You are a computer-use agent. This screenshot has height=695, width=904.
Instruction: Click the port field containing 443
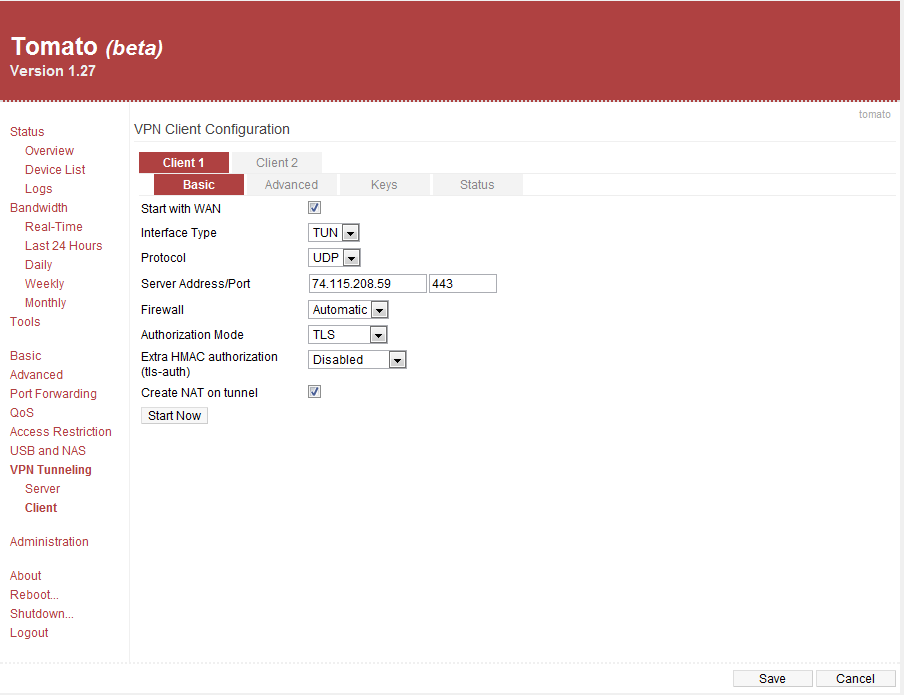(462, 283)
